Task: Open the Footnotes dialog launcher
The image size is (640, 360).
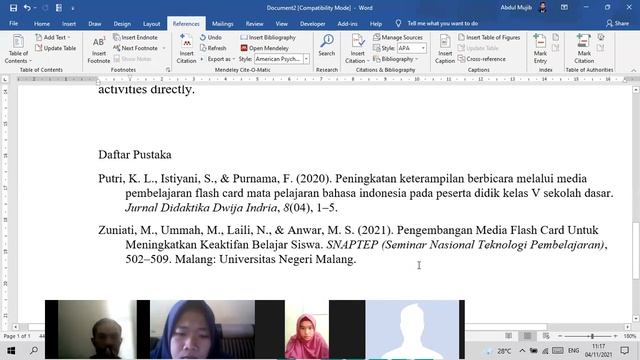Action: [x=168, y=70]
